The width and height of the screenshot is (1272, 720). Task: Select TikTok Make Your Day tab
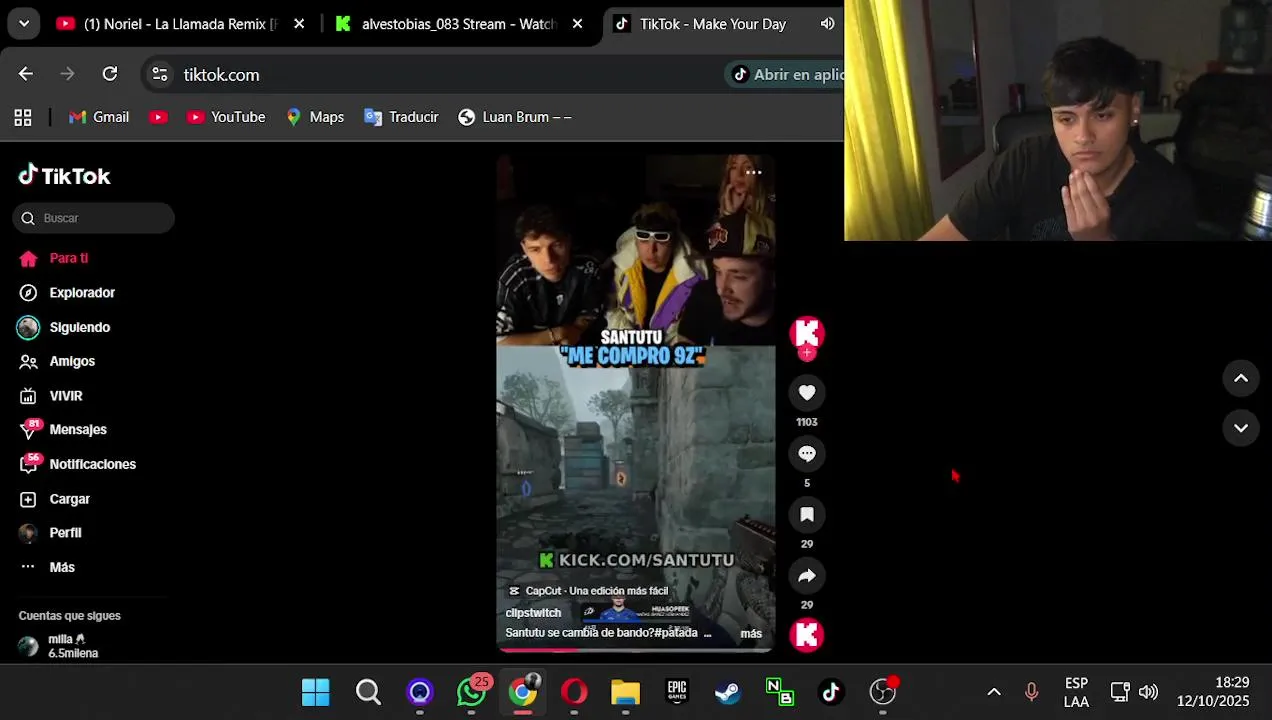[x=712, y=24]
